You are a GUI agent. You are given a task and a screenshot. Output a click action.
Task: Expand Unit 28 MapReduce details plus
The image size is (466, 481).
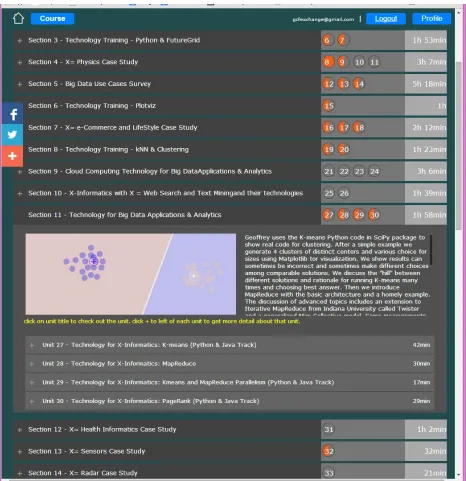point(32,364)
